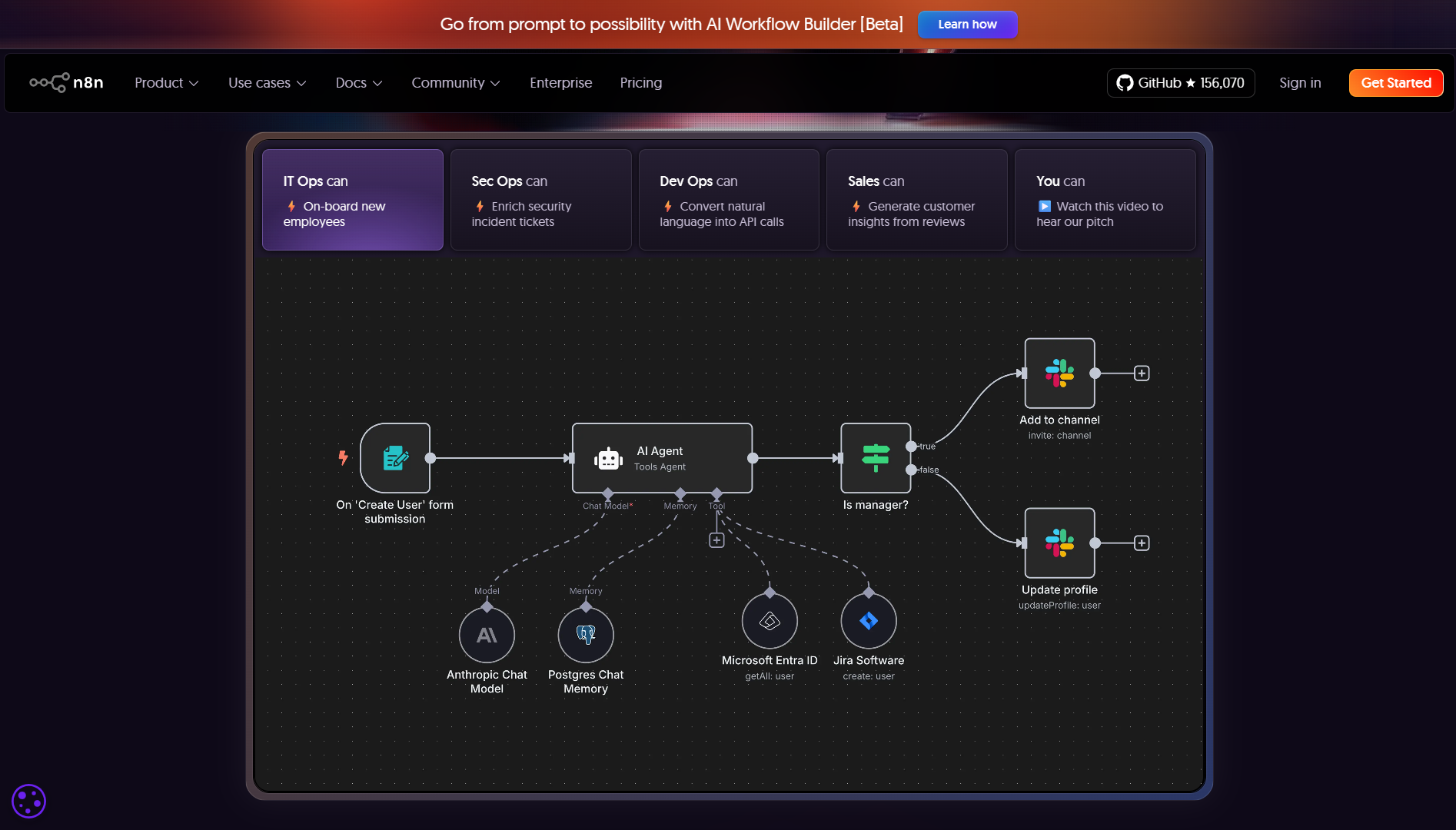Expand the Product dropdown menu

[166, 83]
